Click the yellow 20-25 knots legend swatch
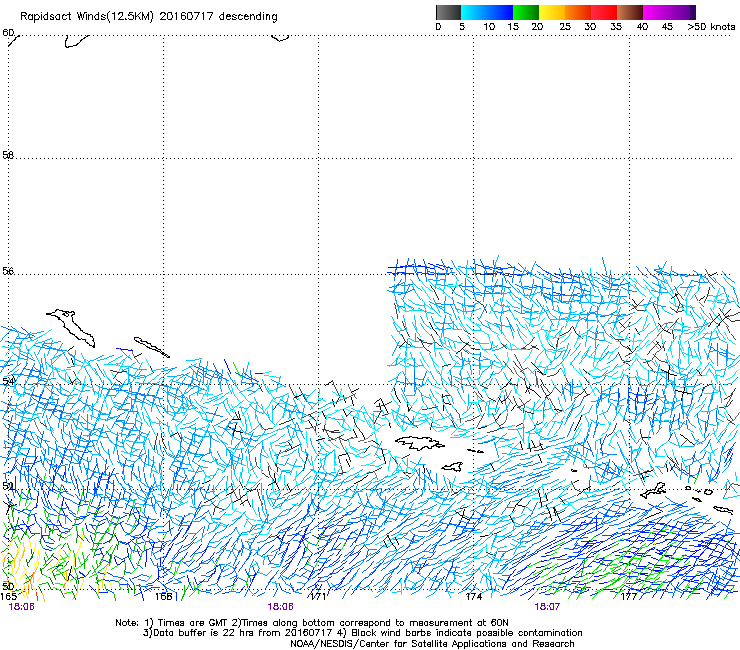The height and width of the screenshot is (650, 740). click(x=552, y=12)
